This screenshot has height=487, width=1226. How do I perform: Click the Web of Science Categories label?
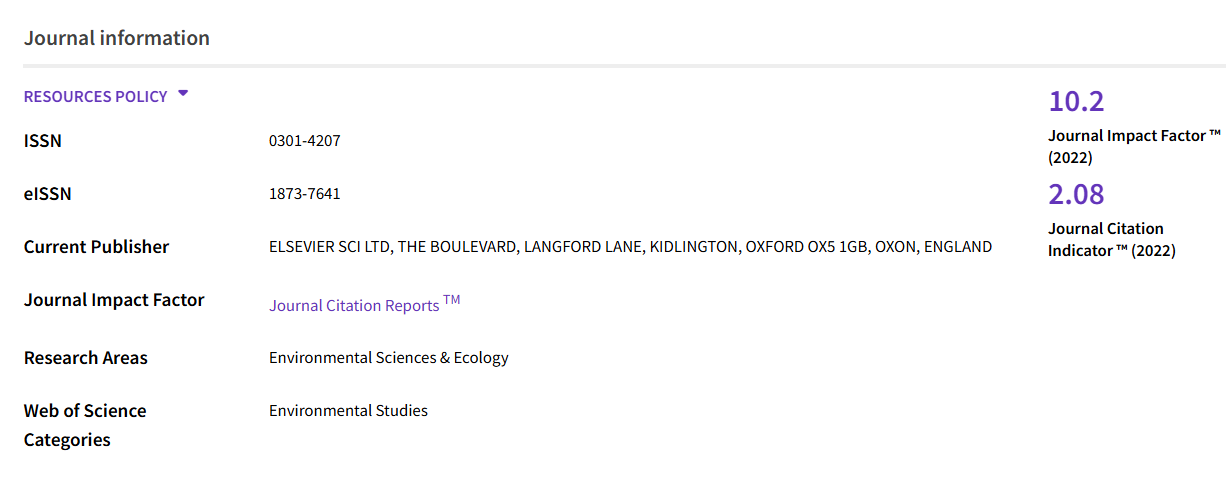85,425
